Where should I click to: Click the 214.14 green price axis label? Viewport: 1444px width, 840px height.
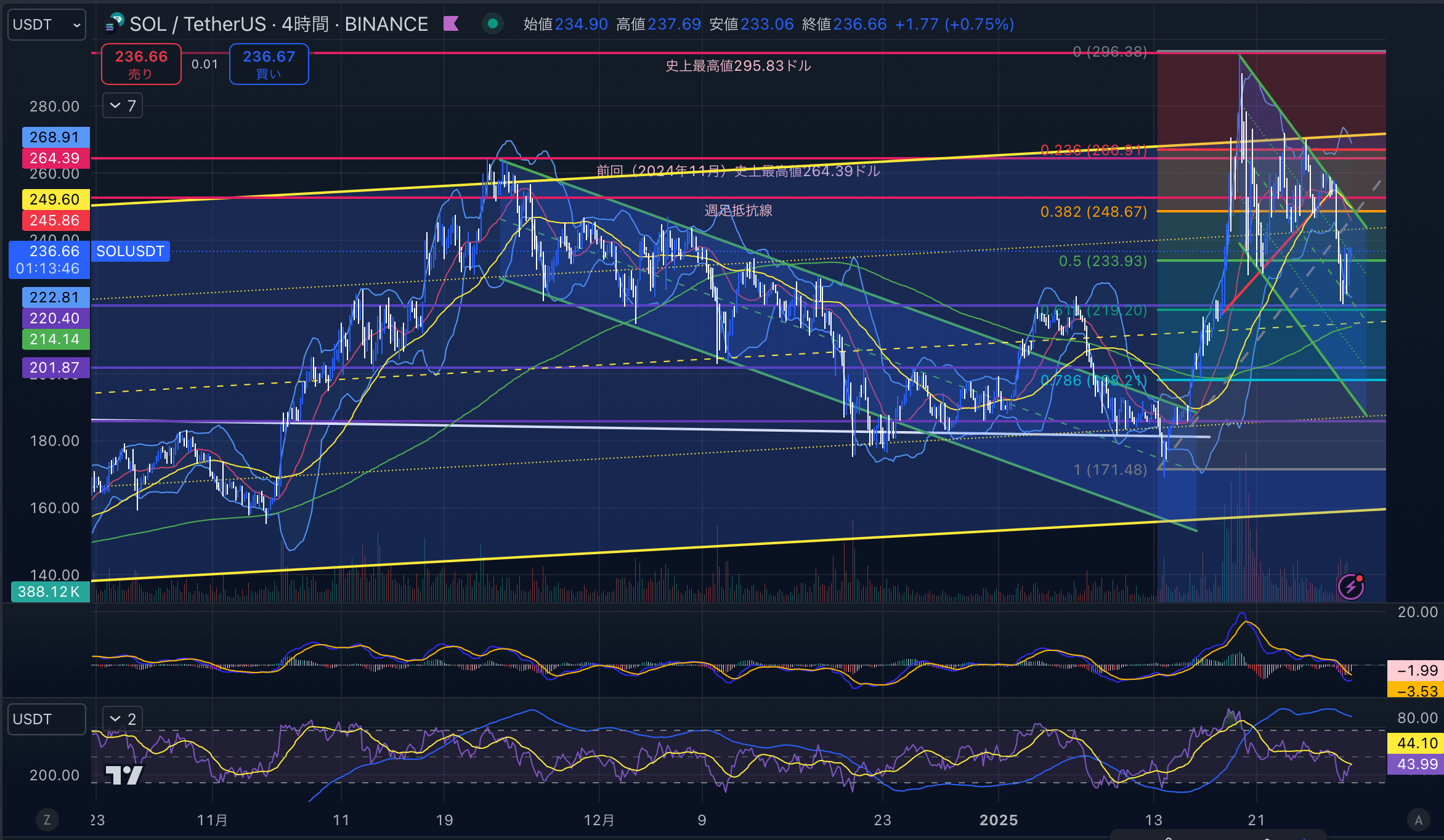point(55,339)
